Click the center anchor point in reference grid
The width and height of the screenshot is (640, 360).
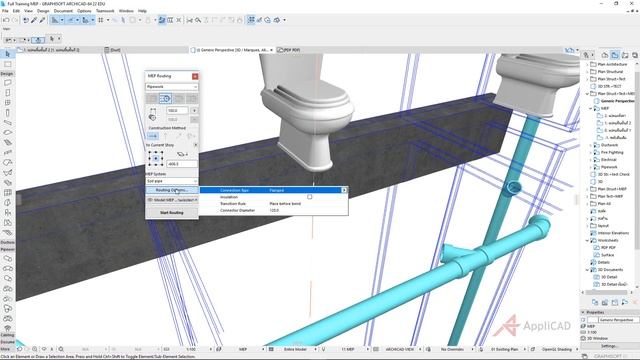click(156, 158)
